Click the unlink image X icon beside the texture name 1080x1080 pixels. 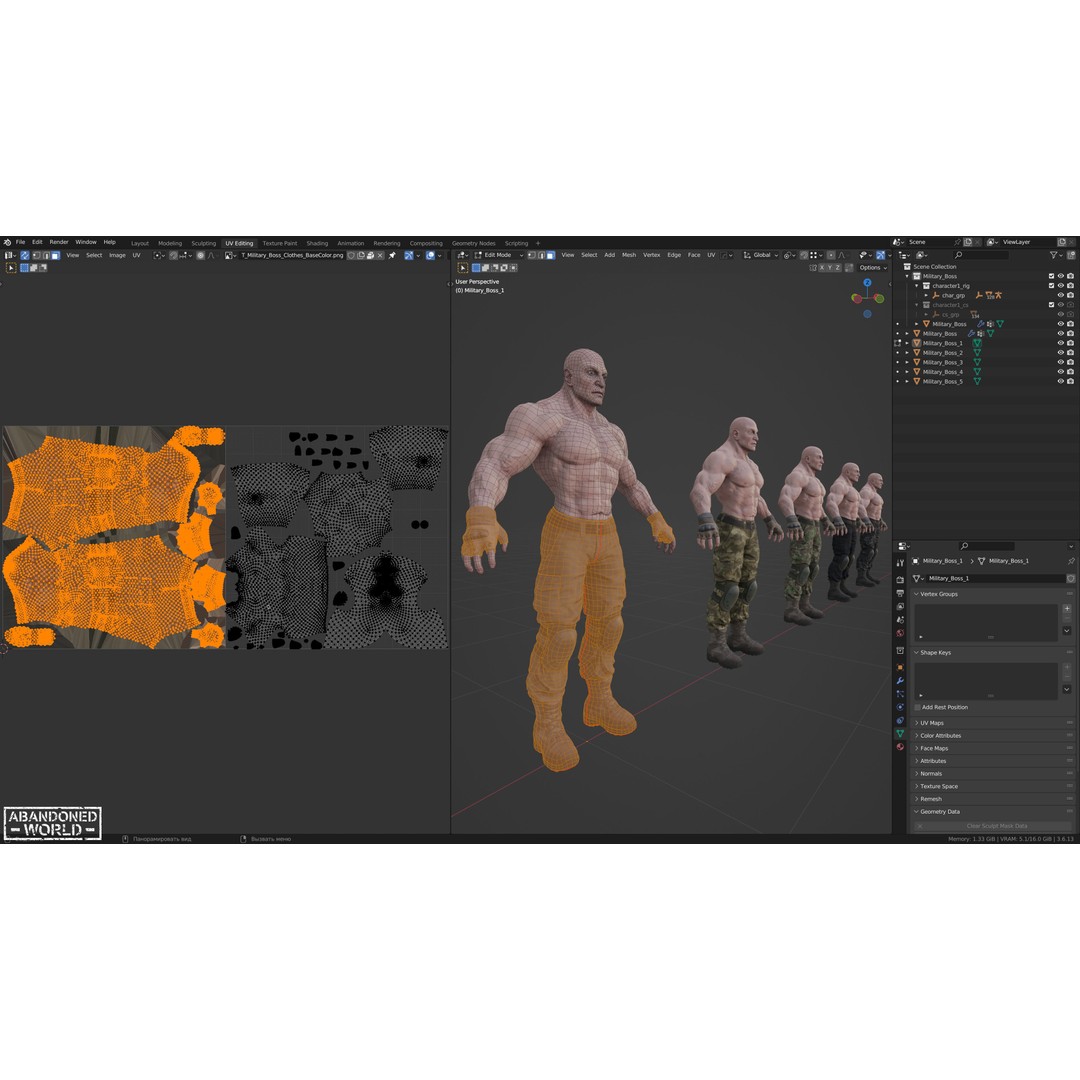380,255
